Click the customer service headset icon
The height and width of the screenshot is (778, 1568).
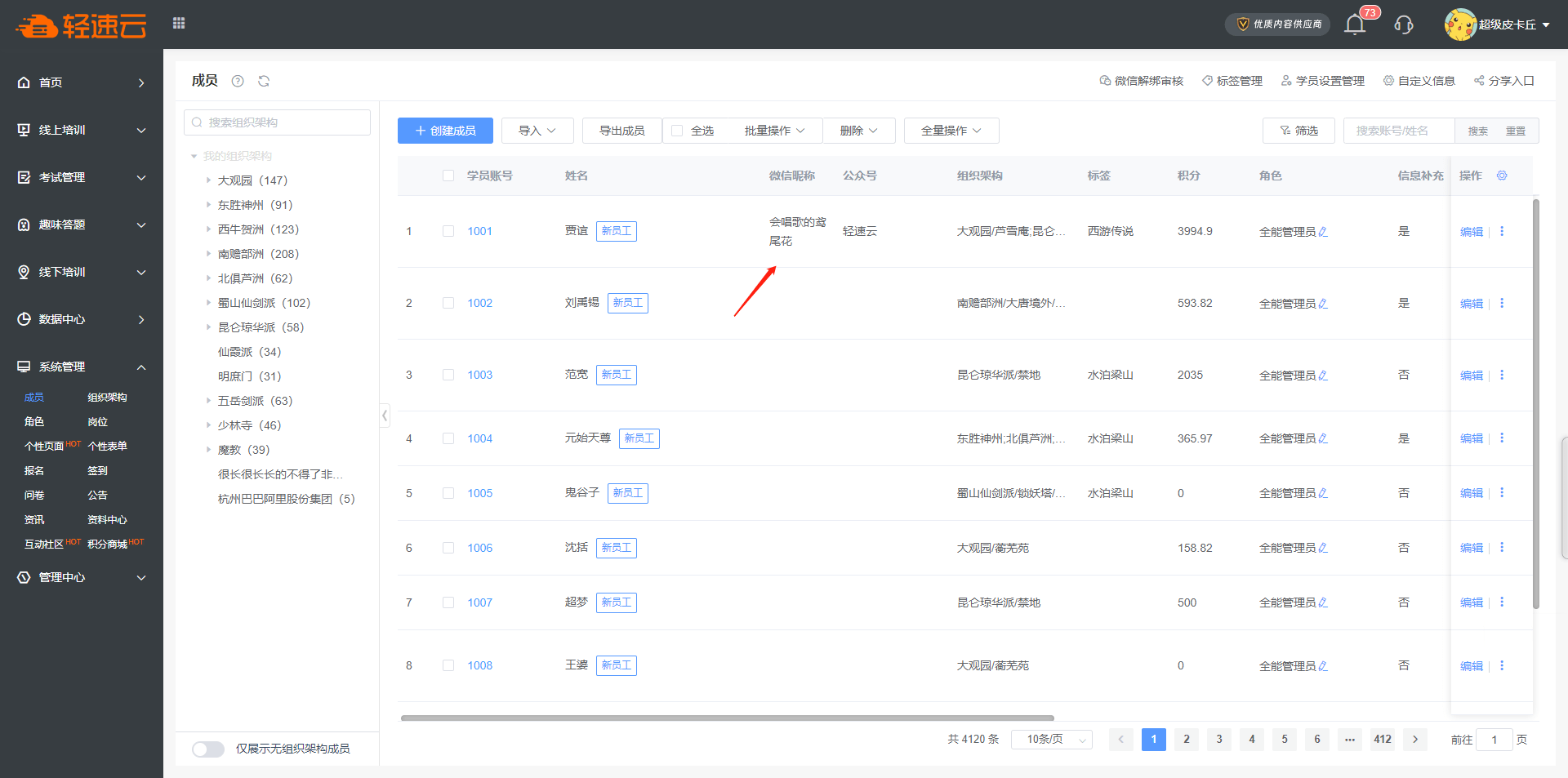tap(1404, 24)
